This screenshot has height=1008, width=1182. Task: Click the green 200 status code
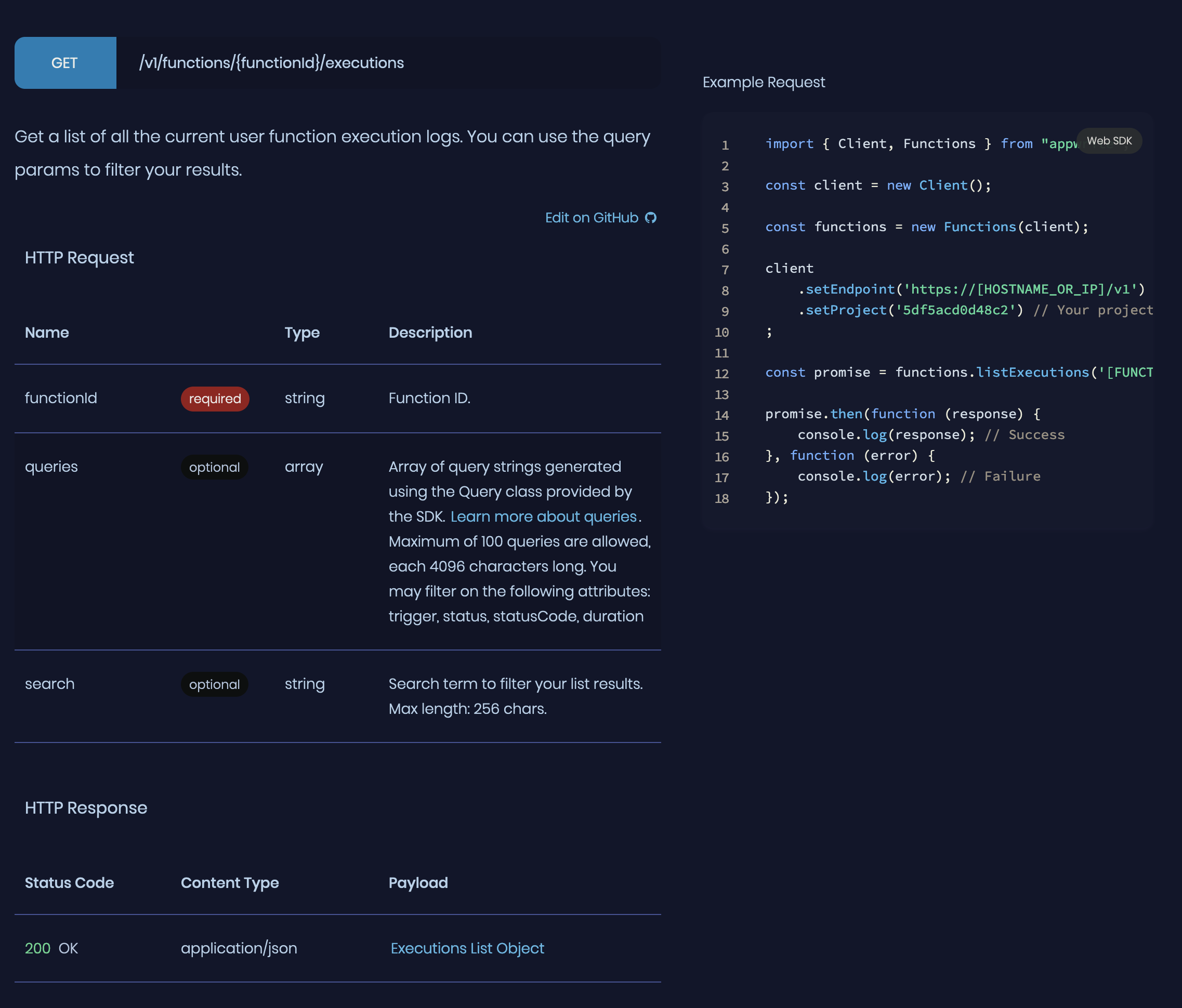[37, 948]
